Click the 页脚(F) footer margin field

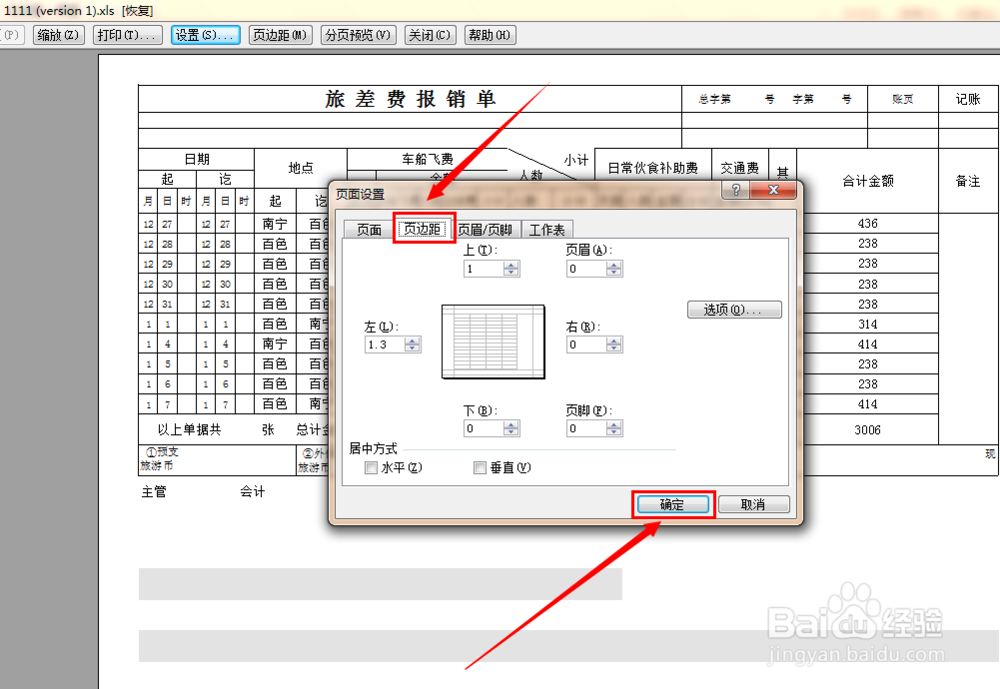click(x=586, y=428)
